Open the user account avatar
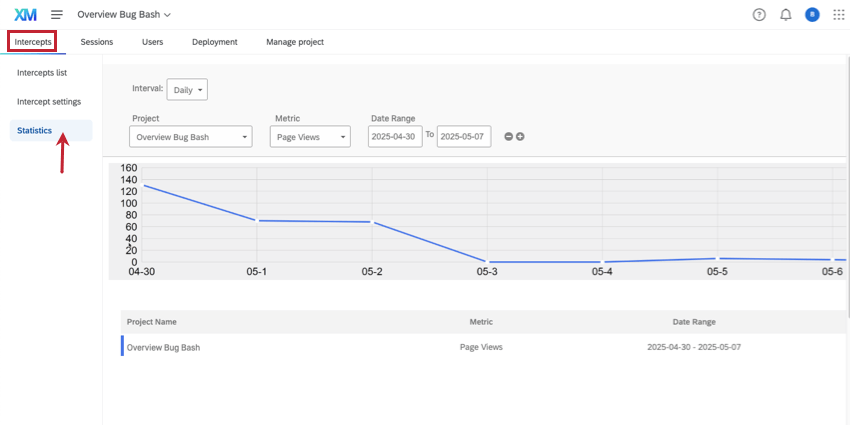The height and width of the screenshot is (425, 850). [812, 15]
